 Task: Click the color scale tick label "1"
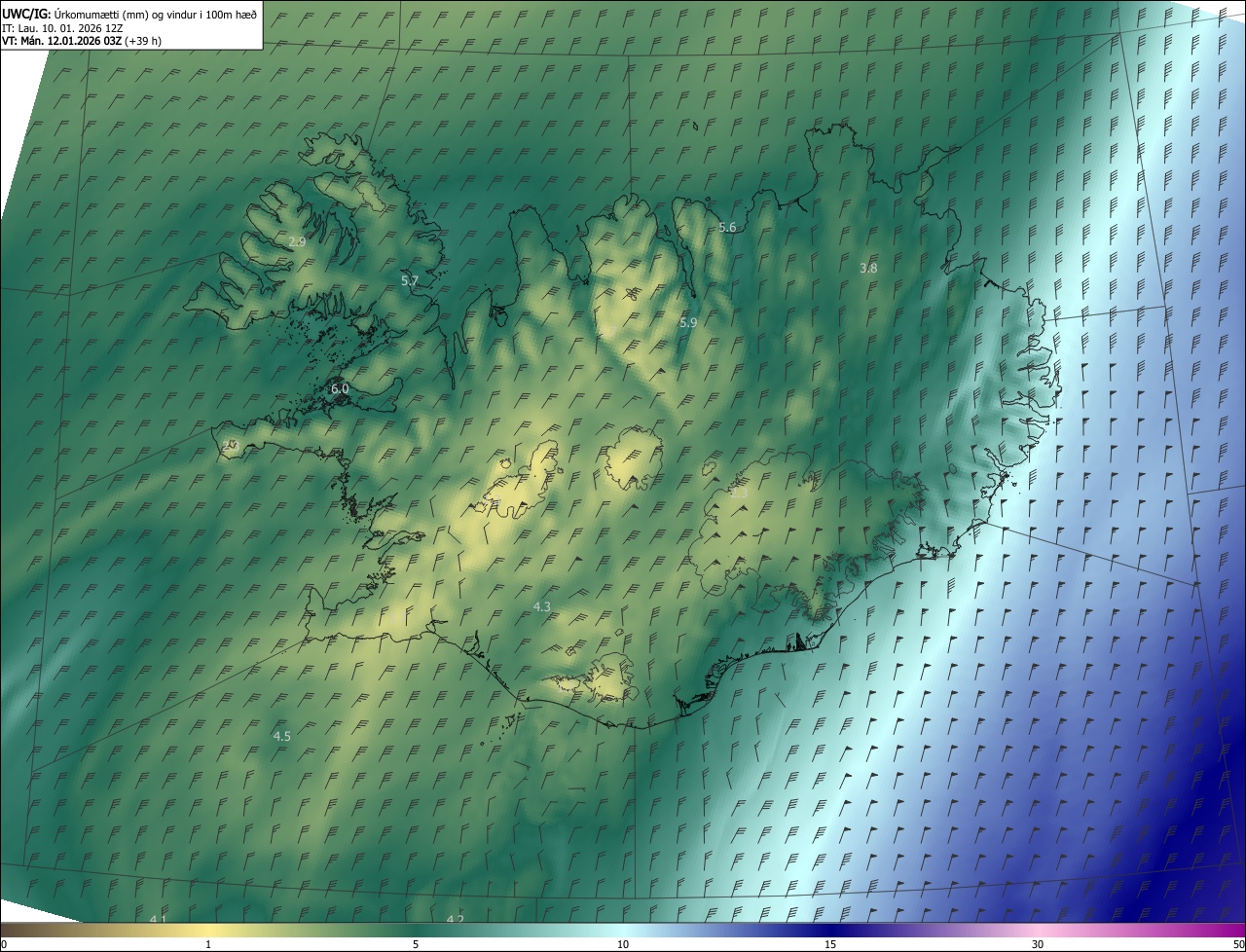[x=208, y=944]
